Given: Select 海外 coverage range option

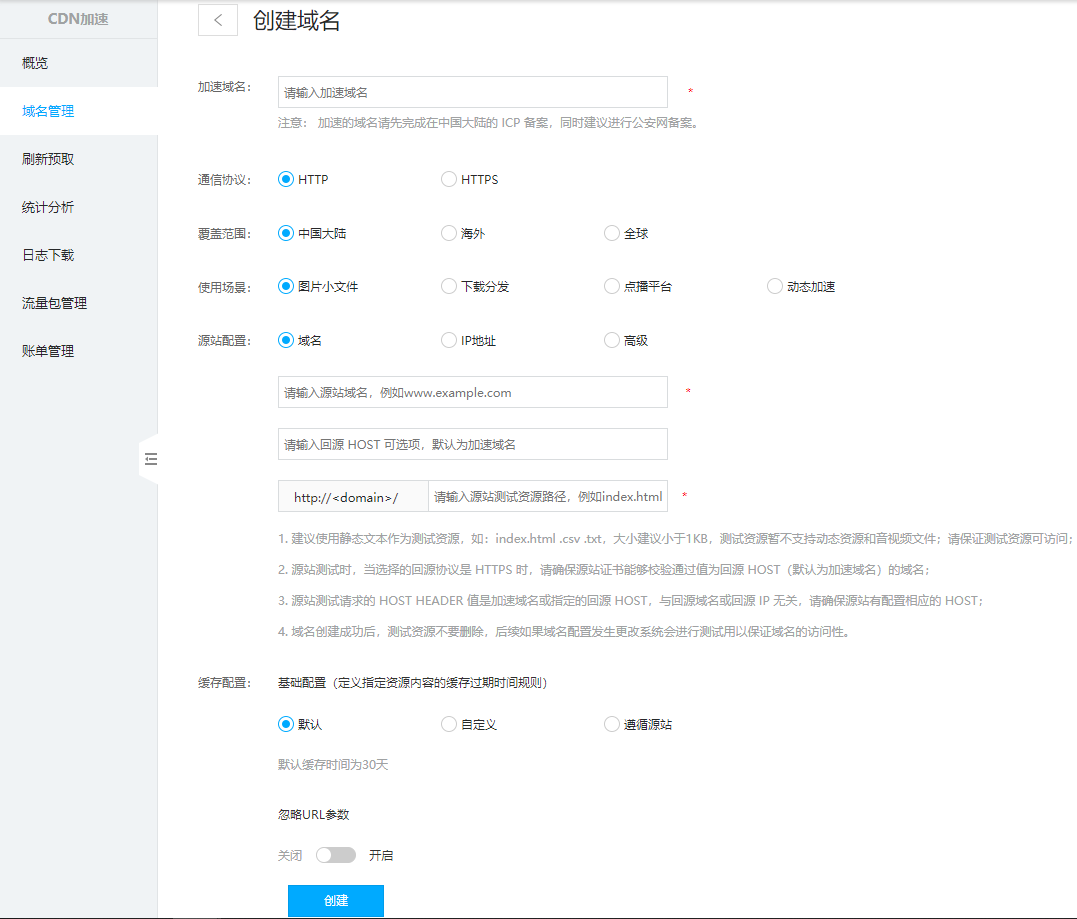Looking at the screenshot, I should pyautogui.click(x=449, y=233).
